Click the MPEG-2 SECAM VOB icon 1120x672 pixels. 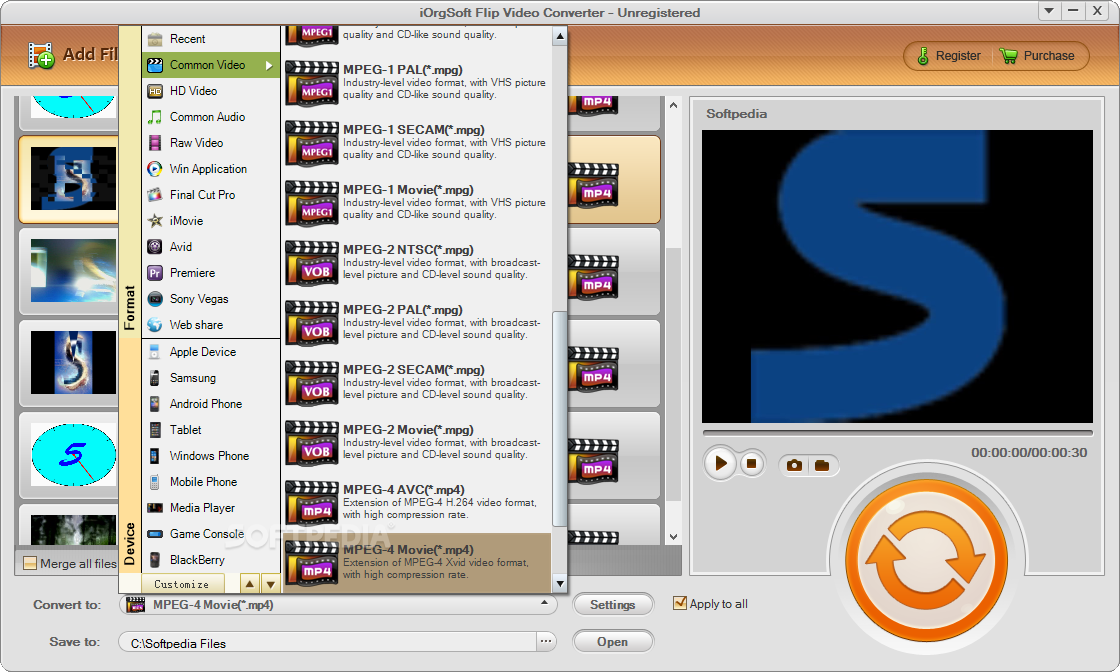click(x=311, y=383)
